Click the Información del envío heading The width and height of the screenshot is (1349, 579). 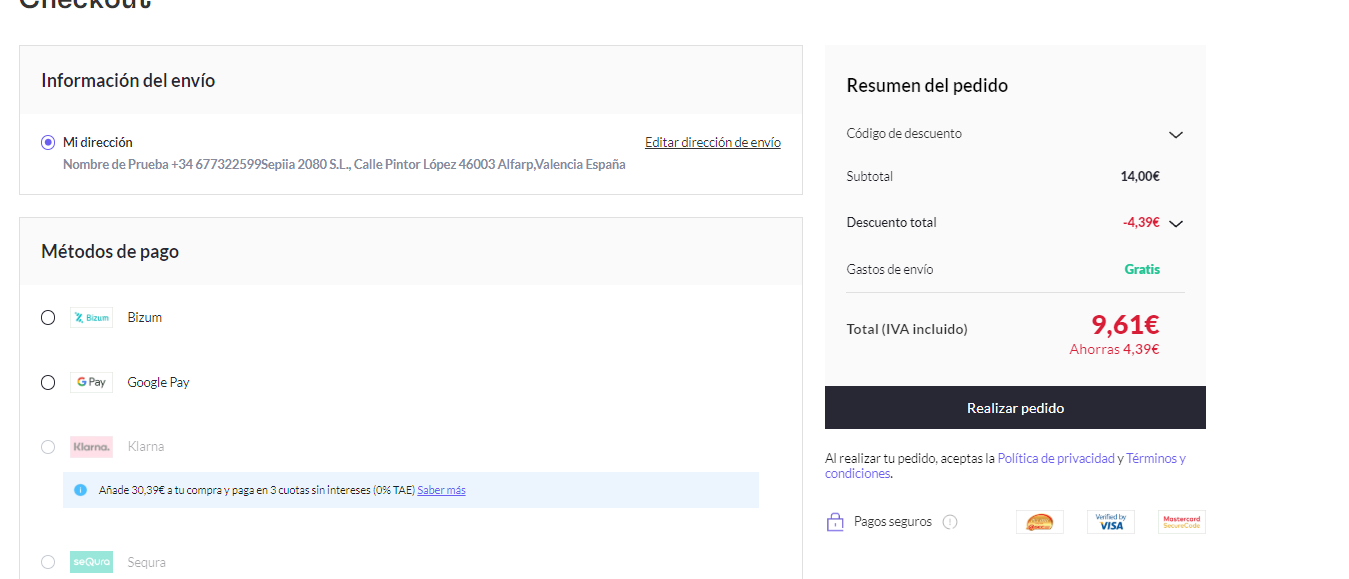pyautogui.click(x=128, y=81)
